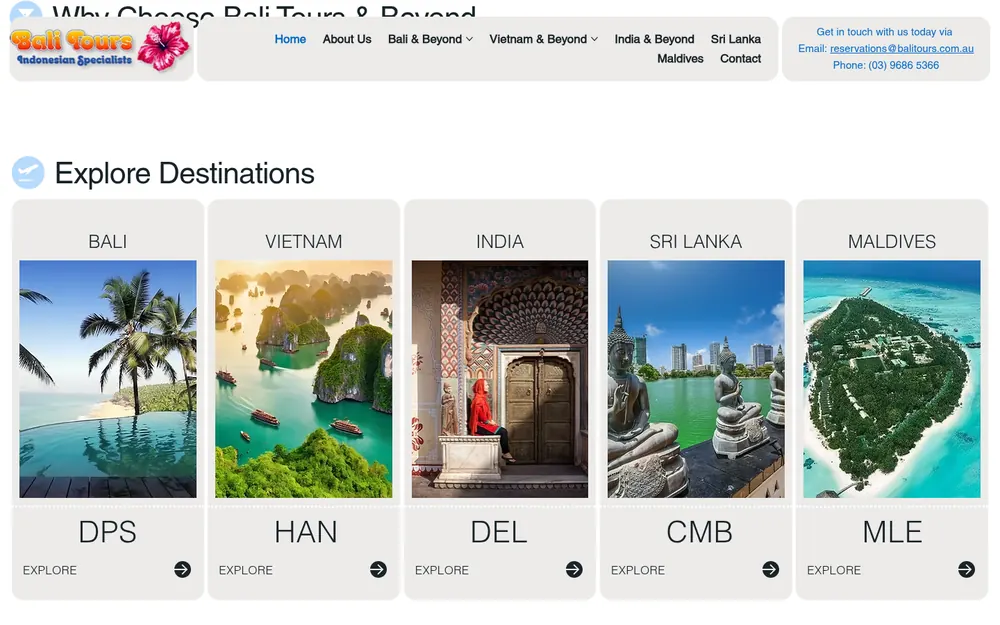Click the VIETNAM card title
This screenshot has width=1000, height=625.
coord(304,242)
